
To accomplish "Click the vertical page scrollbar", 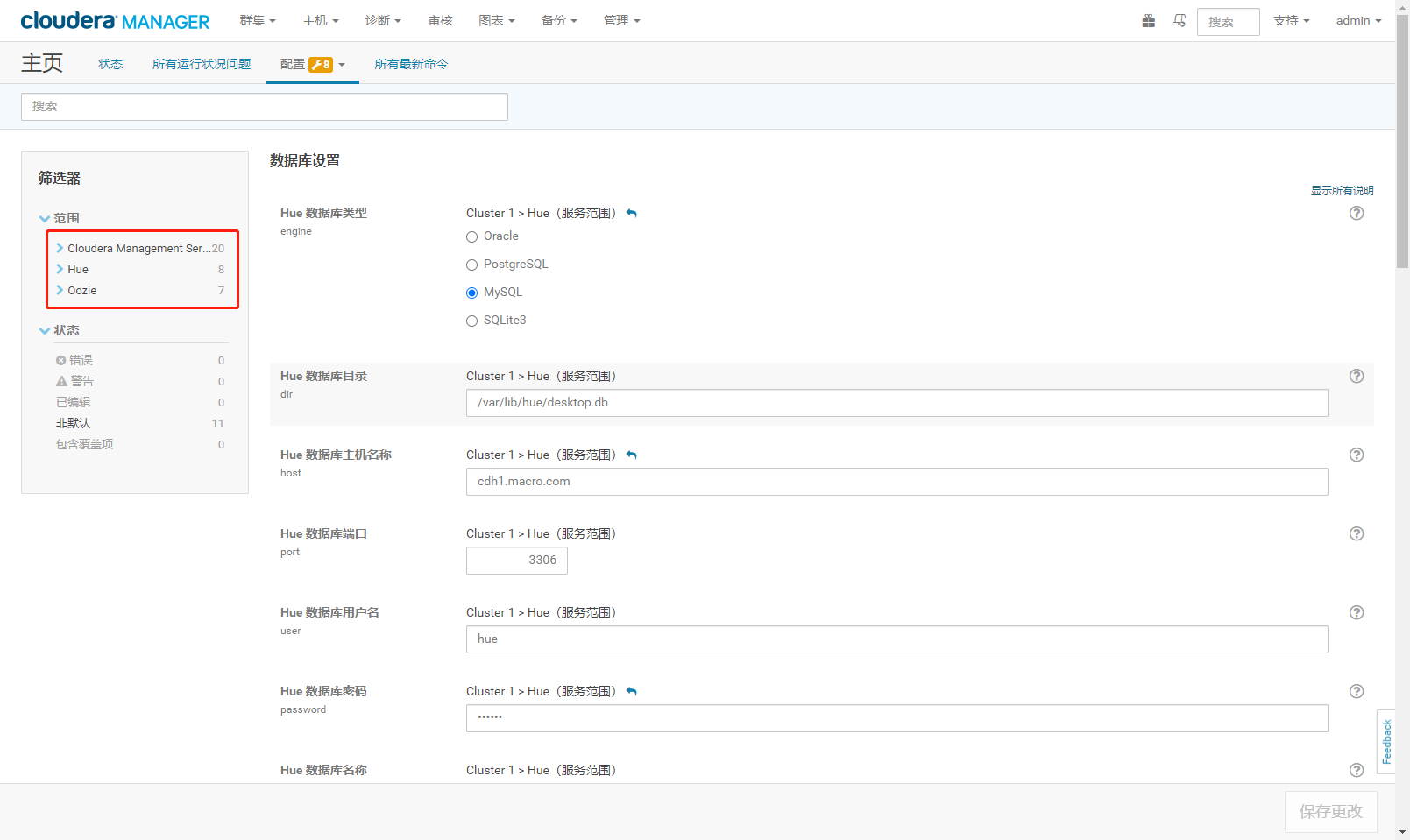I will click(1402, 140).
